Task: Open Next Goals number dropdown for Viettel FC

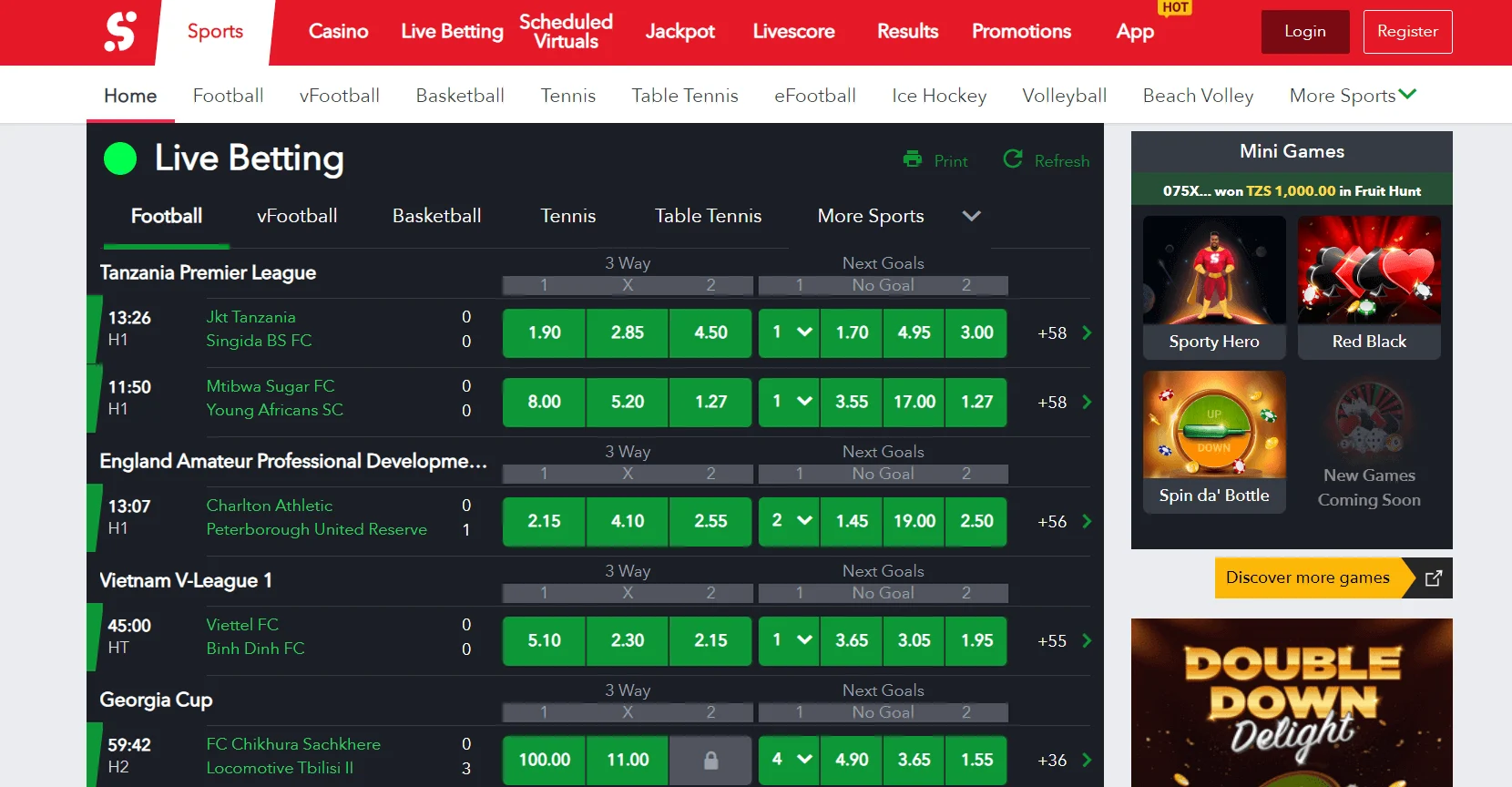Action: point(790,640)
